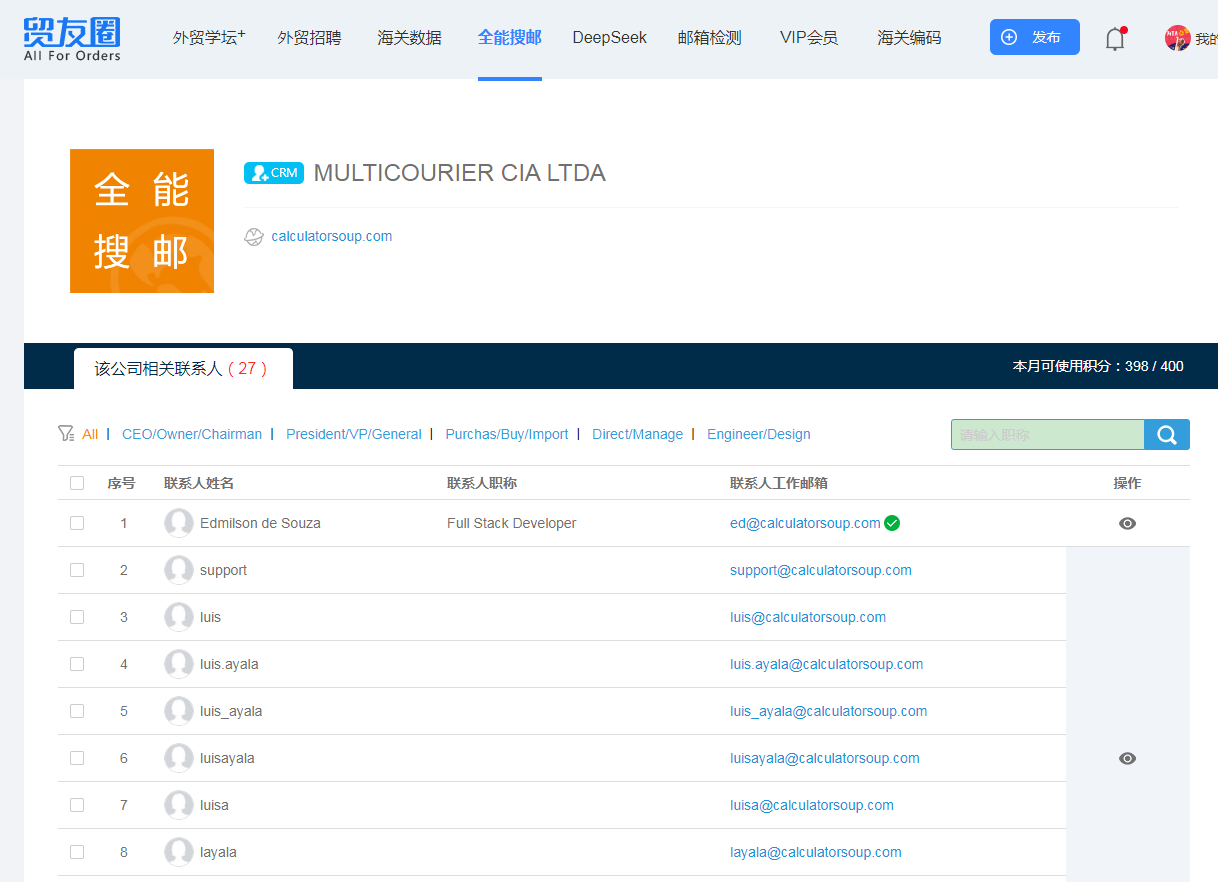The width and height of the screenshot is (1218, 882).
Task: Click eye icon in the luisayala row
Action: point(1127,758)
